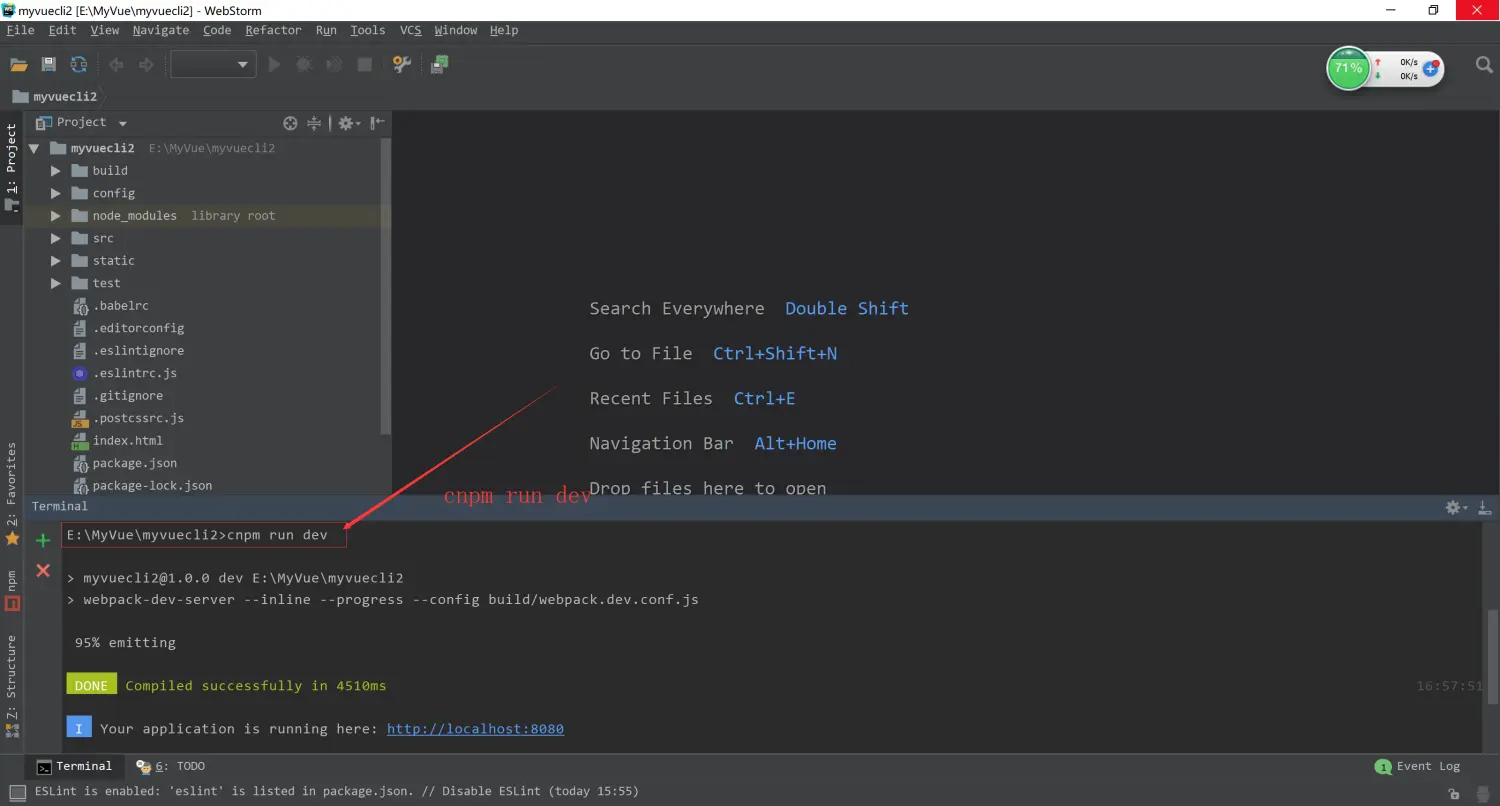Open the File menu
Viewport: 1500px width, 806px height.
point(20,30)
